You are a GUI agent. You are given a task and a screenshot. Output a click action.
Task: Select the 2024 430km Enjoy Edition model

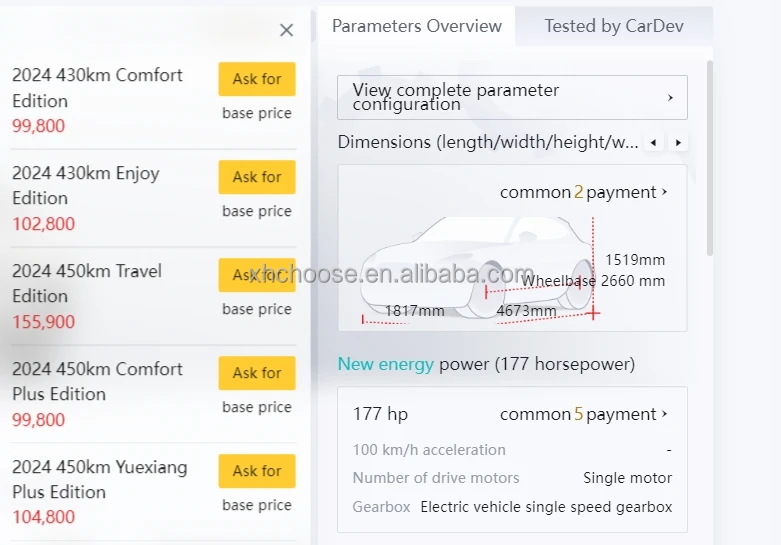86,185
